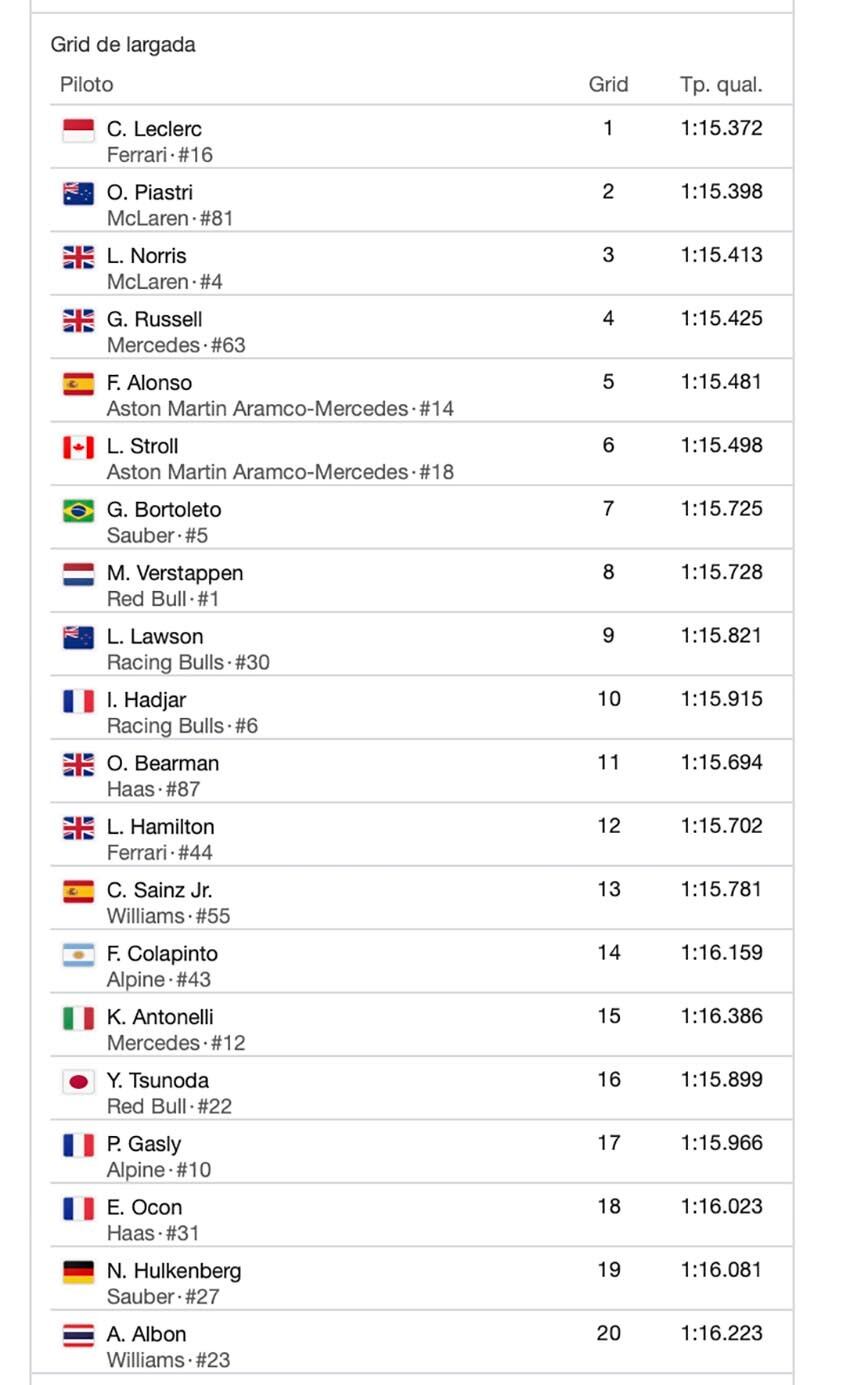The image size is (850, 1385).
Task: Click G. Russell's driver name
Action: 154,320
